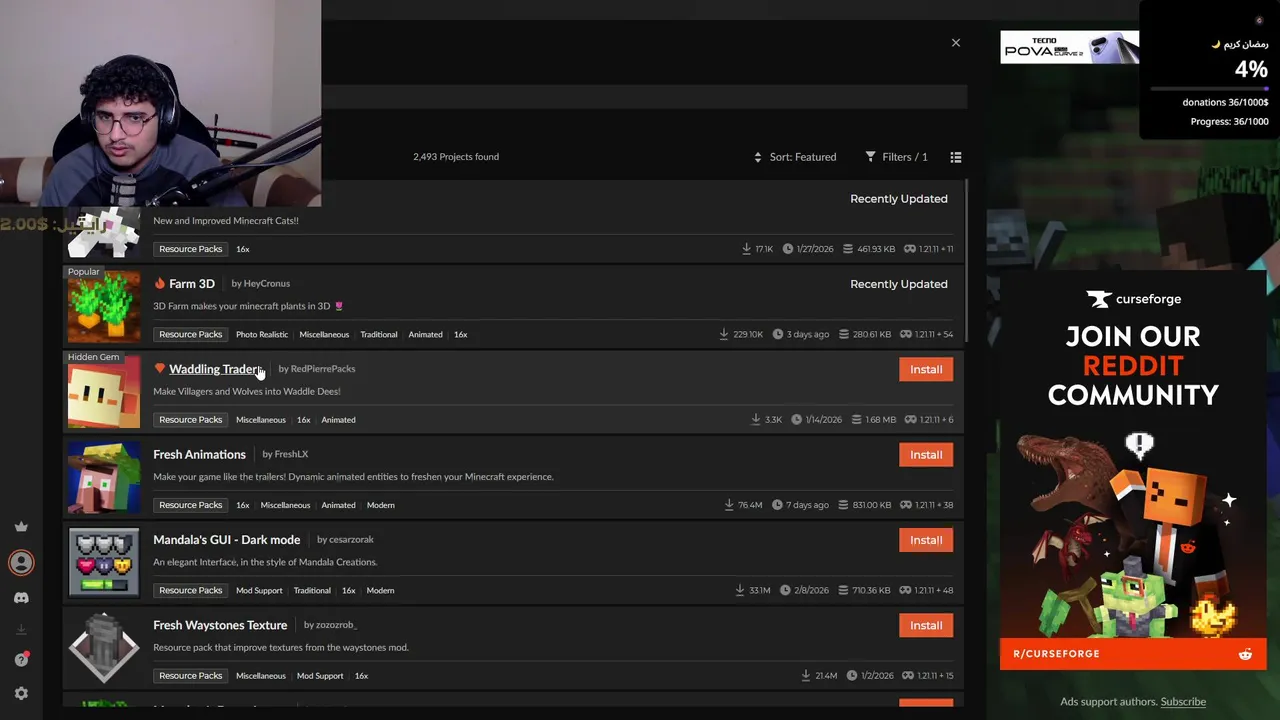The height and width of the screenshot is (720, 1280).
Task: Click the funnel Filters icon
Action: tap(870, 157)
